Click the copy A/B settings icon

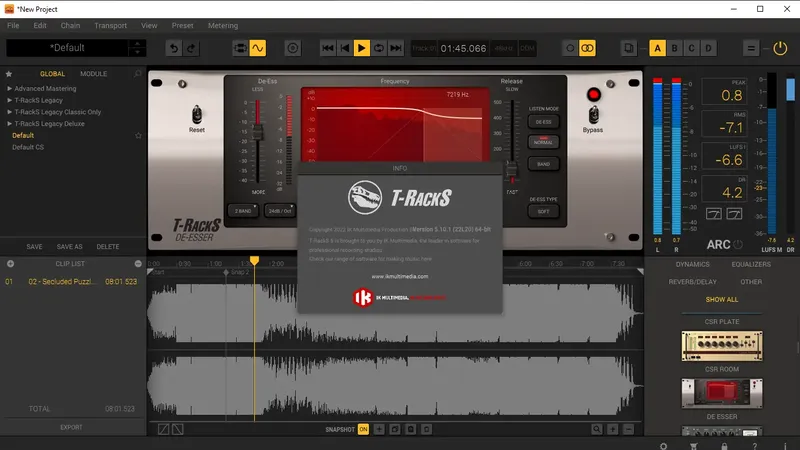point(629,48)
